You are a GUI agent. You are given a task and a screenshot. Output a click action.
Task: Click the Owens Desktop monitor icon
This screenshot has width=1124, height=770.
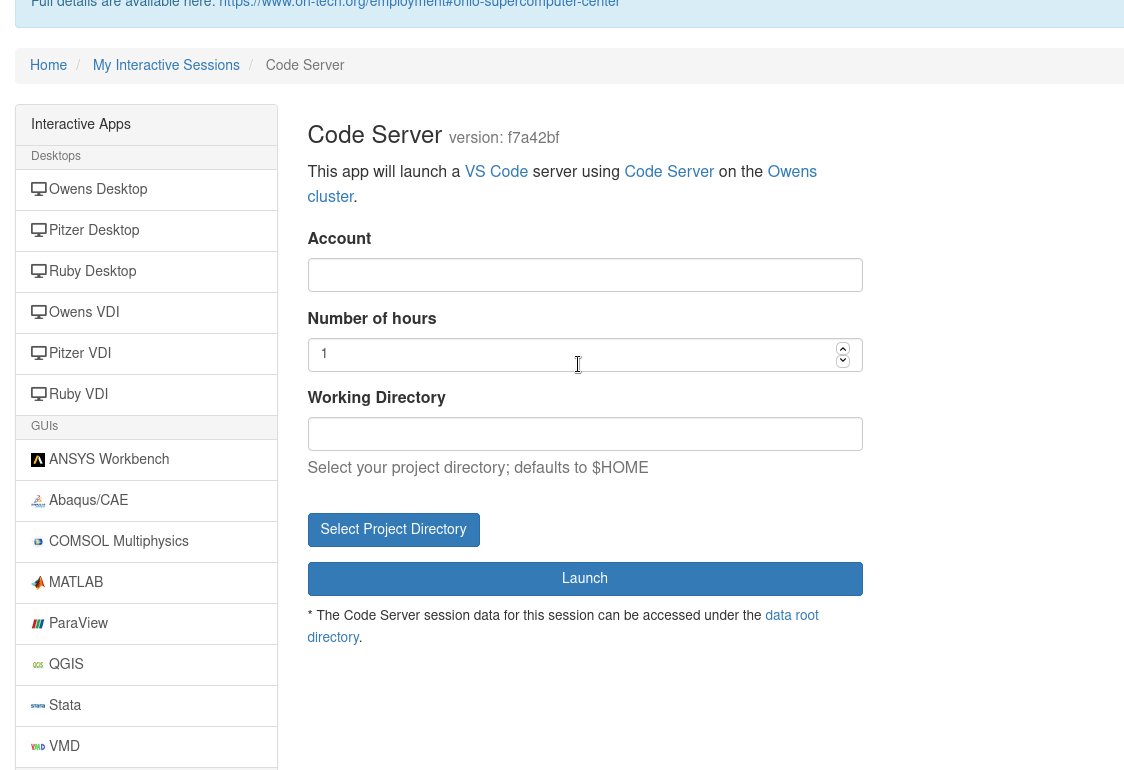39,189
